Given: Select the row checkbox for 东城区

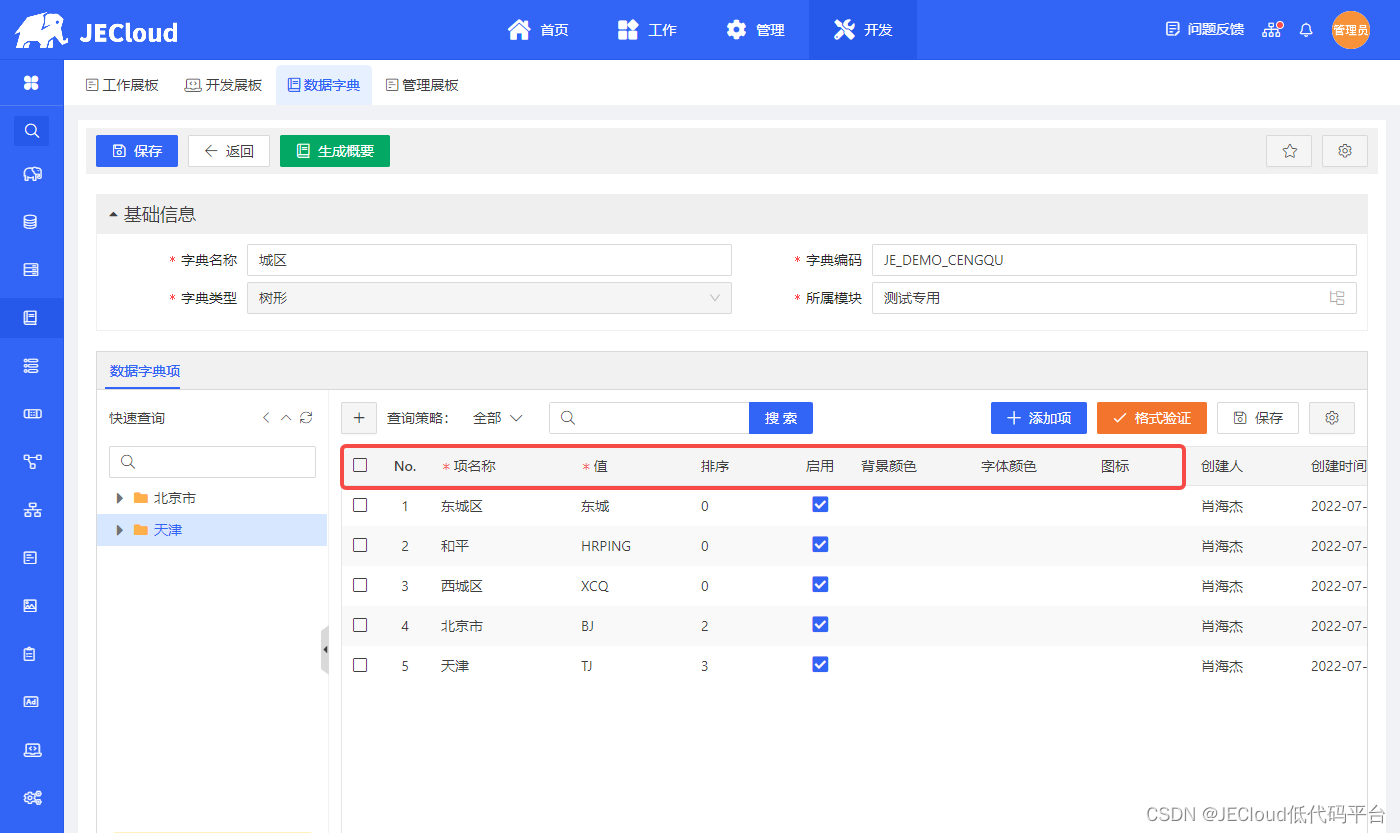Looking at the screenshot, I should click(360, 505).
